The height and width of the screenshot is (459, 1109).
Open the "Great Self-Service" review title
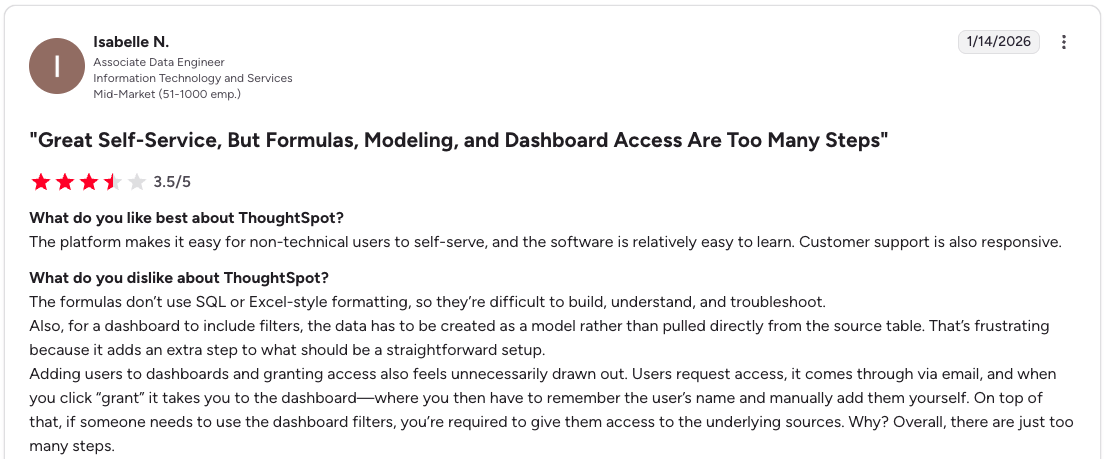coord(459,141)
